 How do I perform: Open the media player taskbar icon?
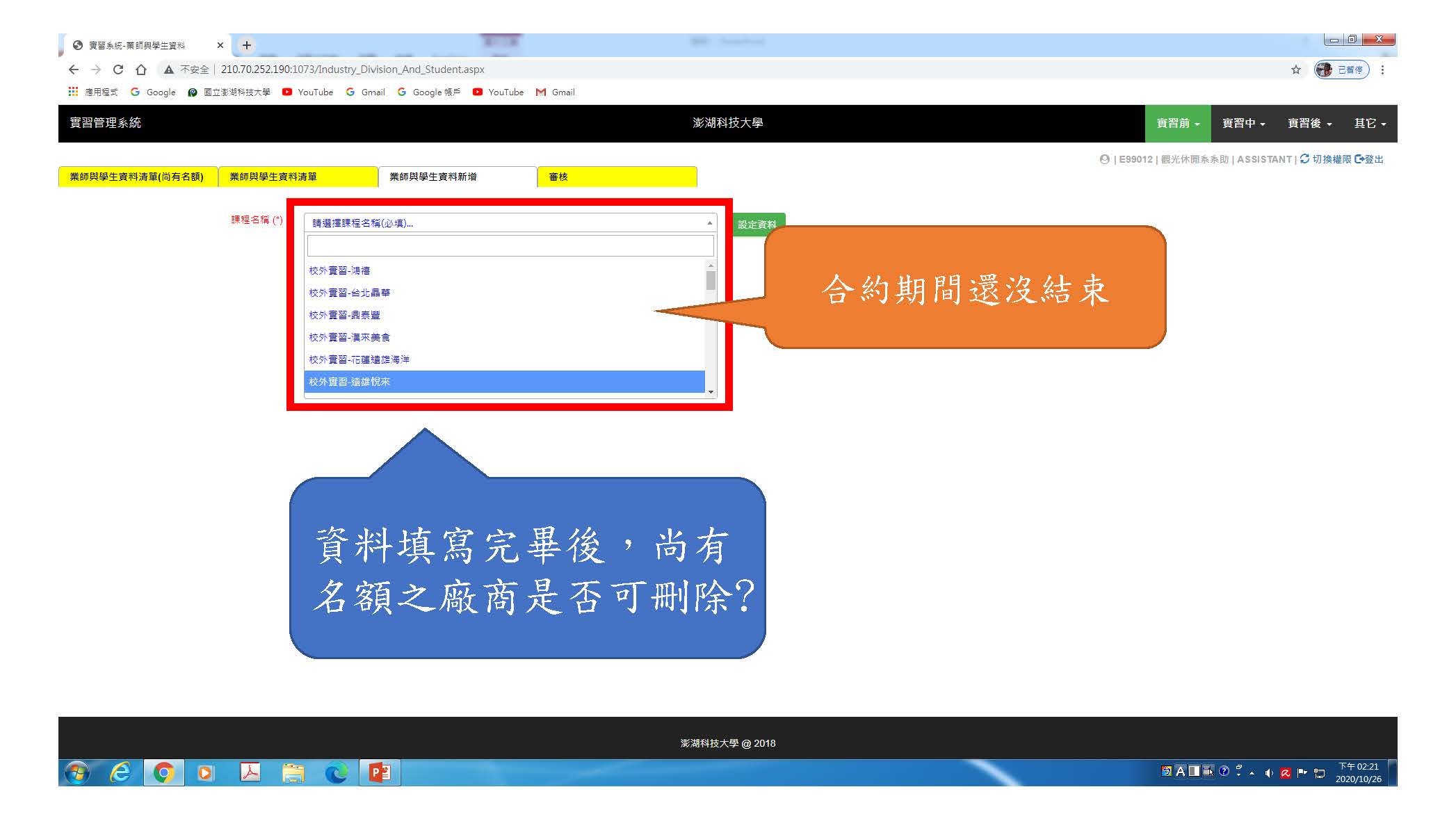point(206,772)
